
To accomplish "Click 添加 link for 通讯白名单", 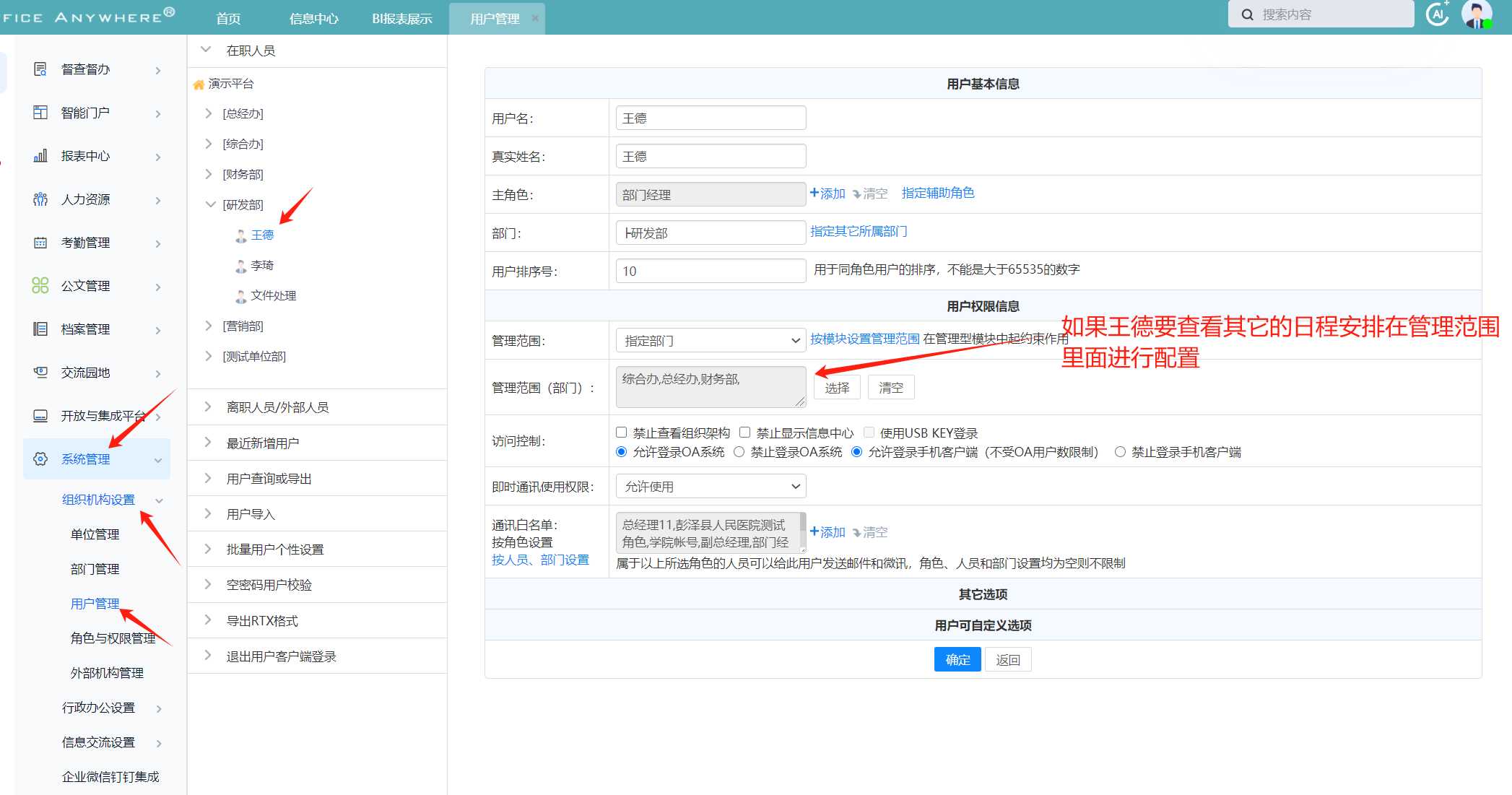I will 827,532.
